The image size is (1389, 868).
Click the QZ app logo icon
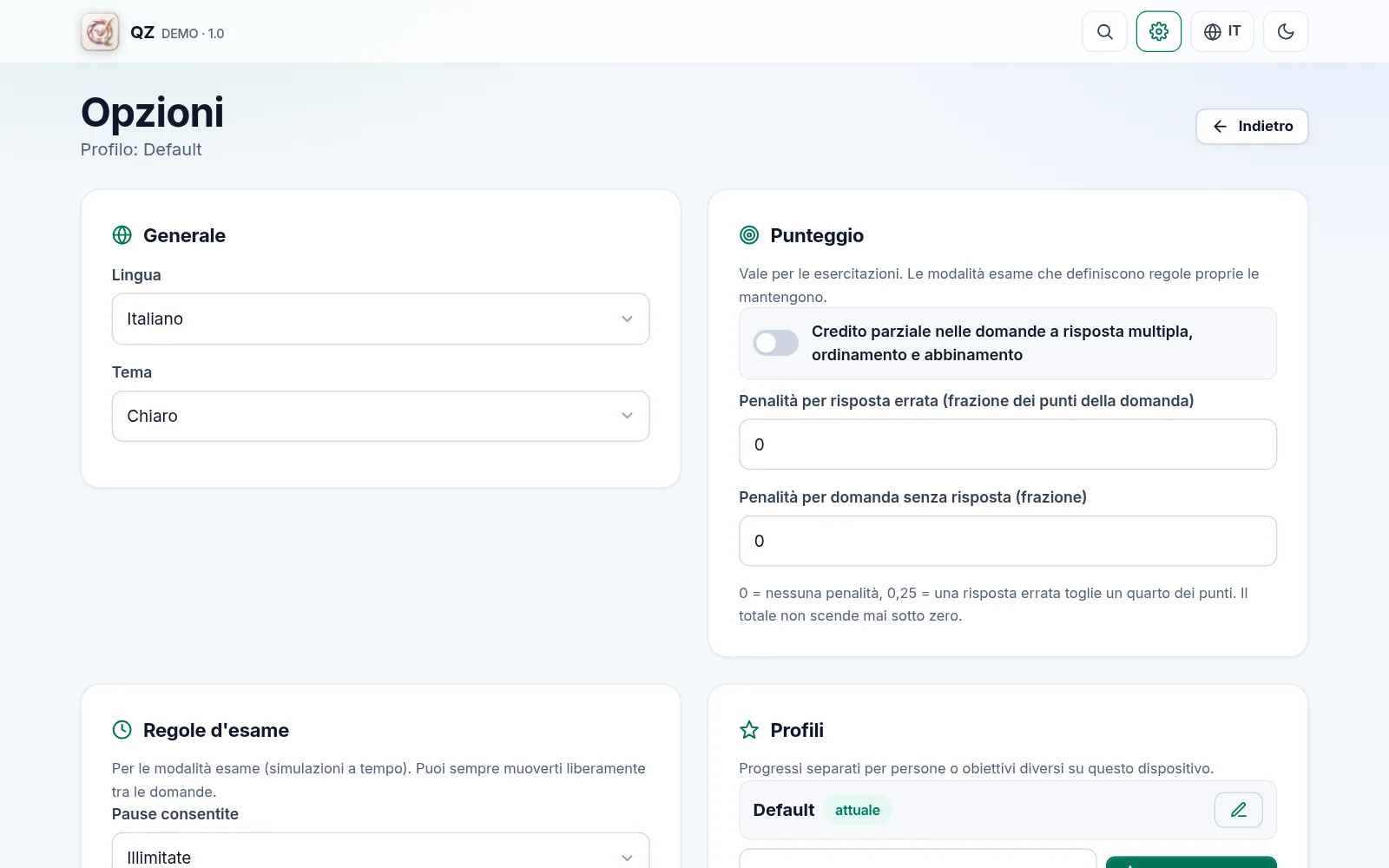click(100, 32)
